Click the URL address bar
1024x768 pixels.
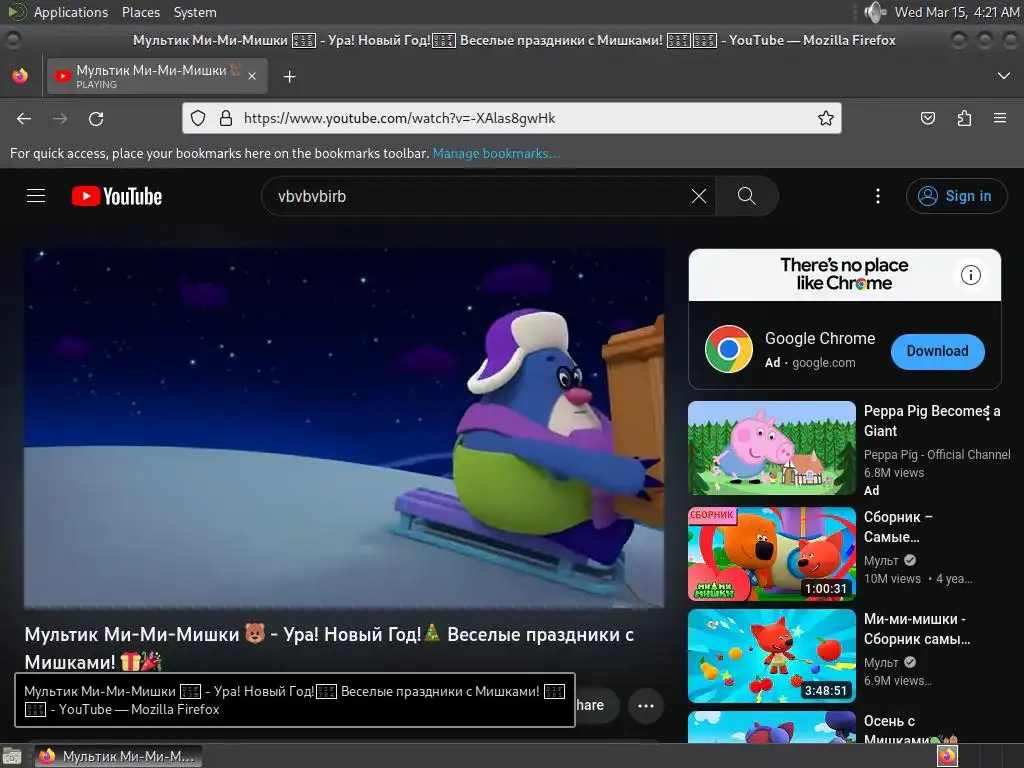512,118
